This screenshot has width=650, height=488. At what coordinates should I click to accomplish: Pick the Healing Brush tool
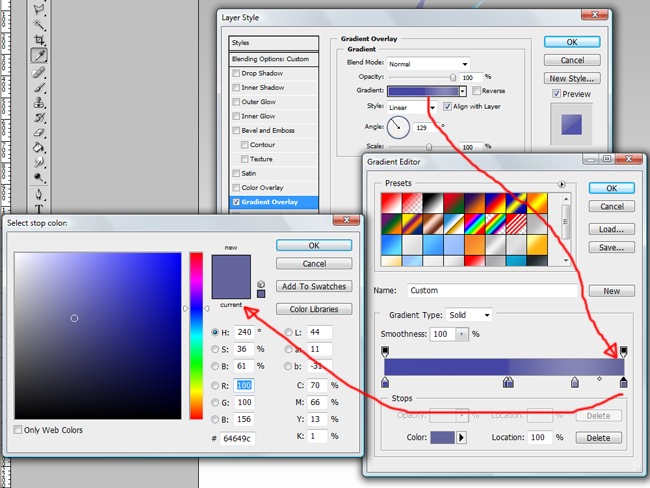pos(39,72)
